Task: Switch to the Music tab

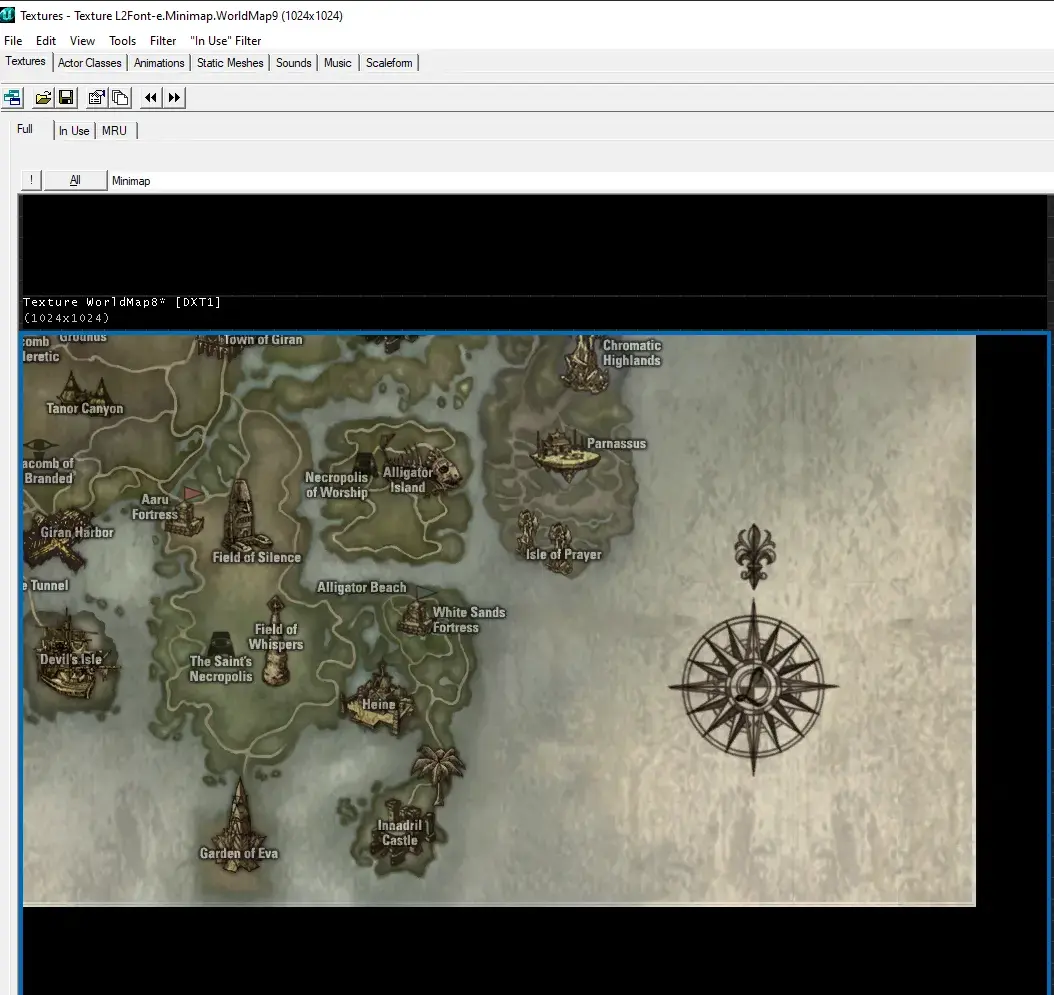Action: click(x=337, y=63)
